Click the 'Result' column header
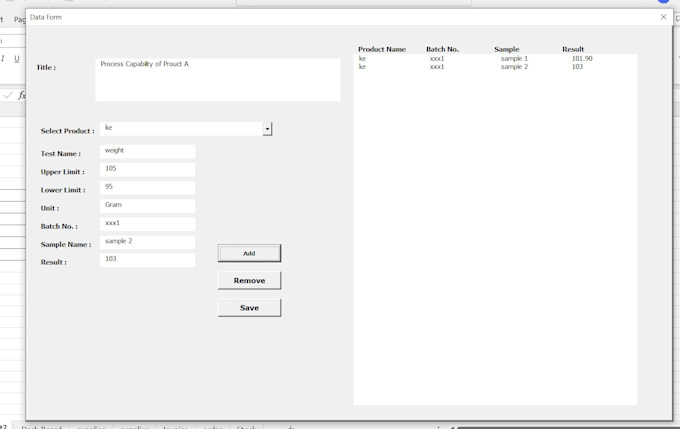 [x=573, y=49]
